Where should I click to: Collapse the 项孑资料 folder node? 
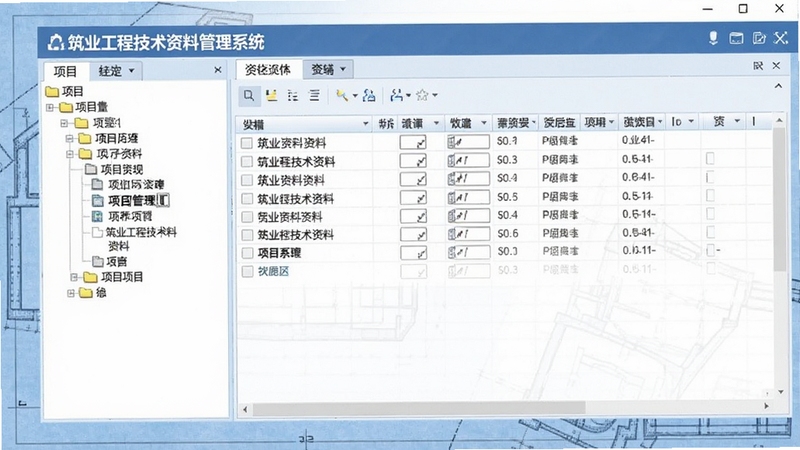click(70, 154)
